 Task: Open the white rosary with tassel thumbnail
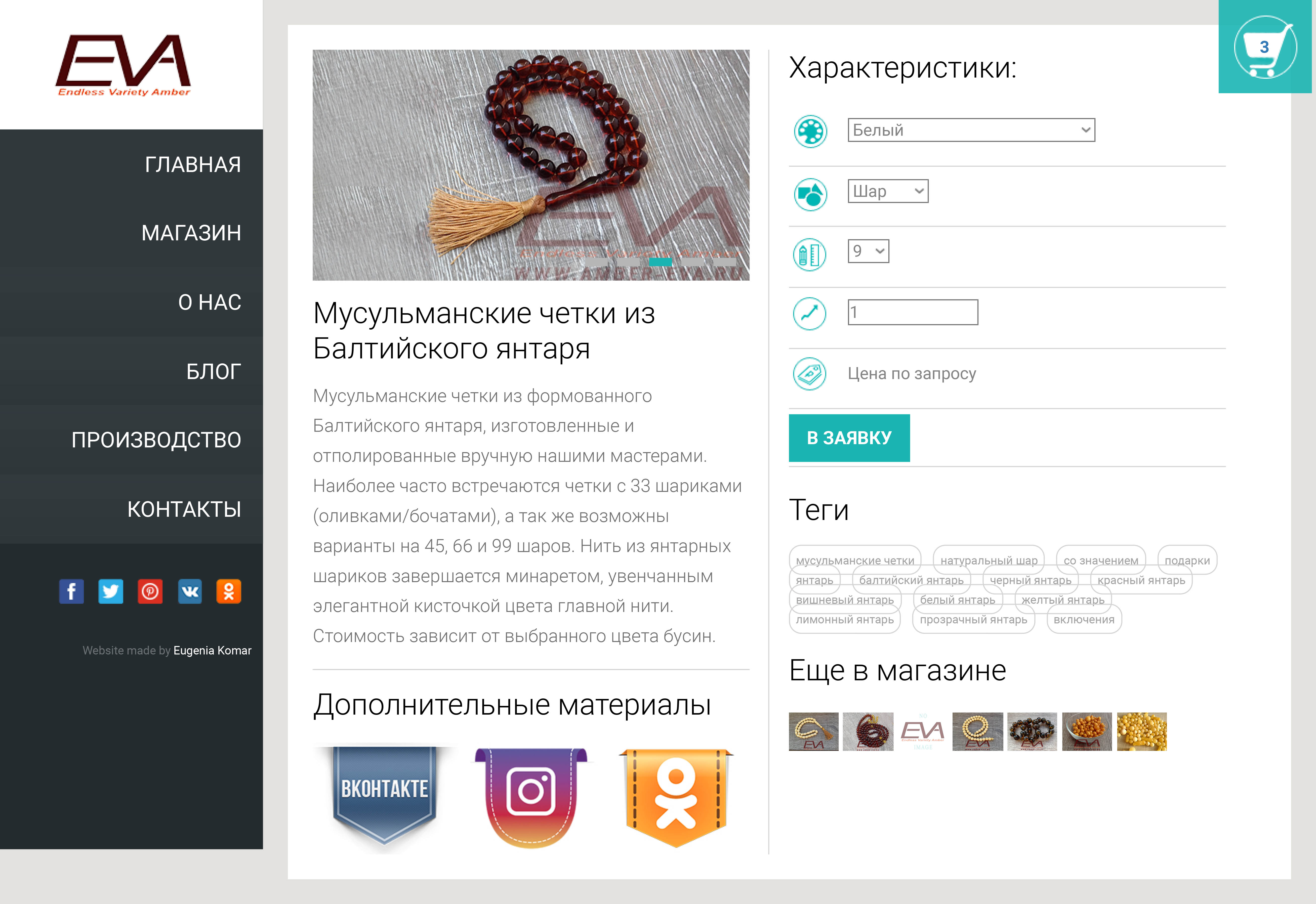click(814, 731)
